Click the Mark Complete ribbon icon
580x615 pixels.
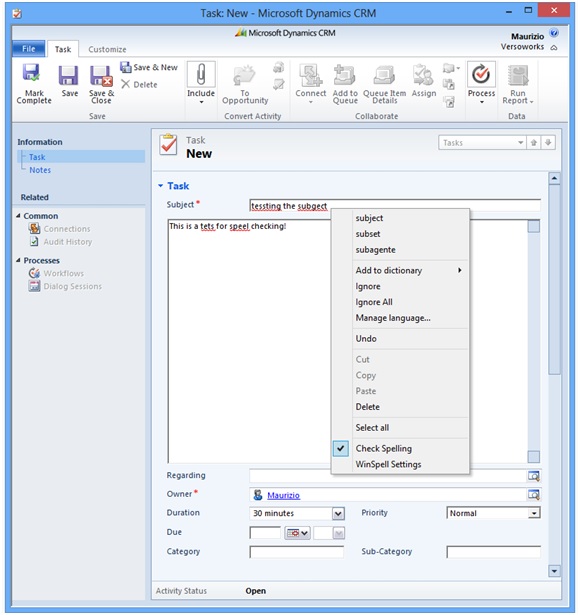(32, 75)
